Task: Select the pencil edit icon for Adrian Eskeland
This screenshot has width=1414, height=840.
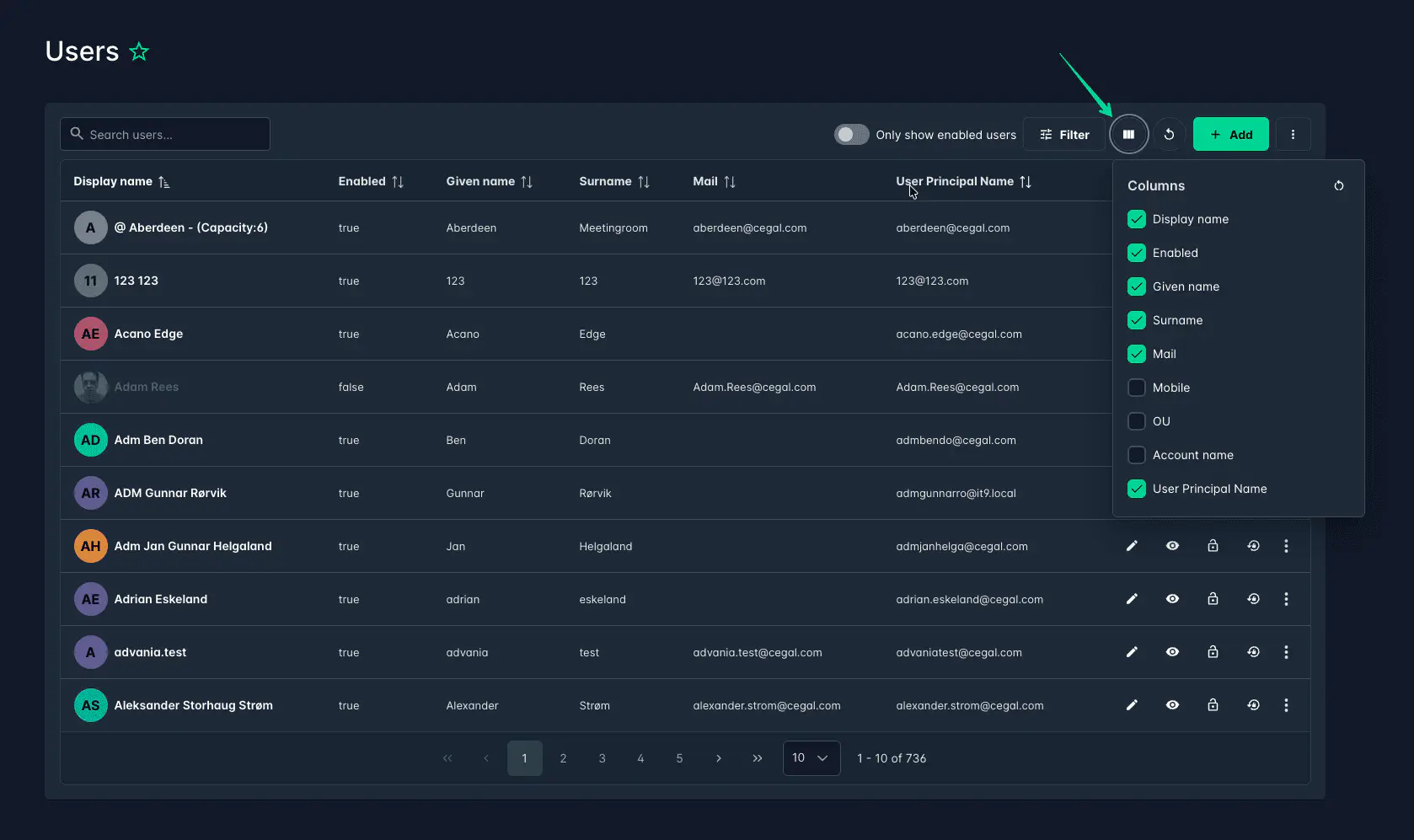Action: coord(1132,599)
